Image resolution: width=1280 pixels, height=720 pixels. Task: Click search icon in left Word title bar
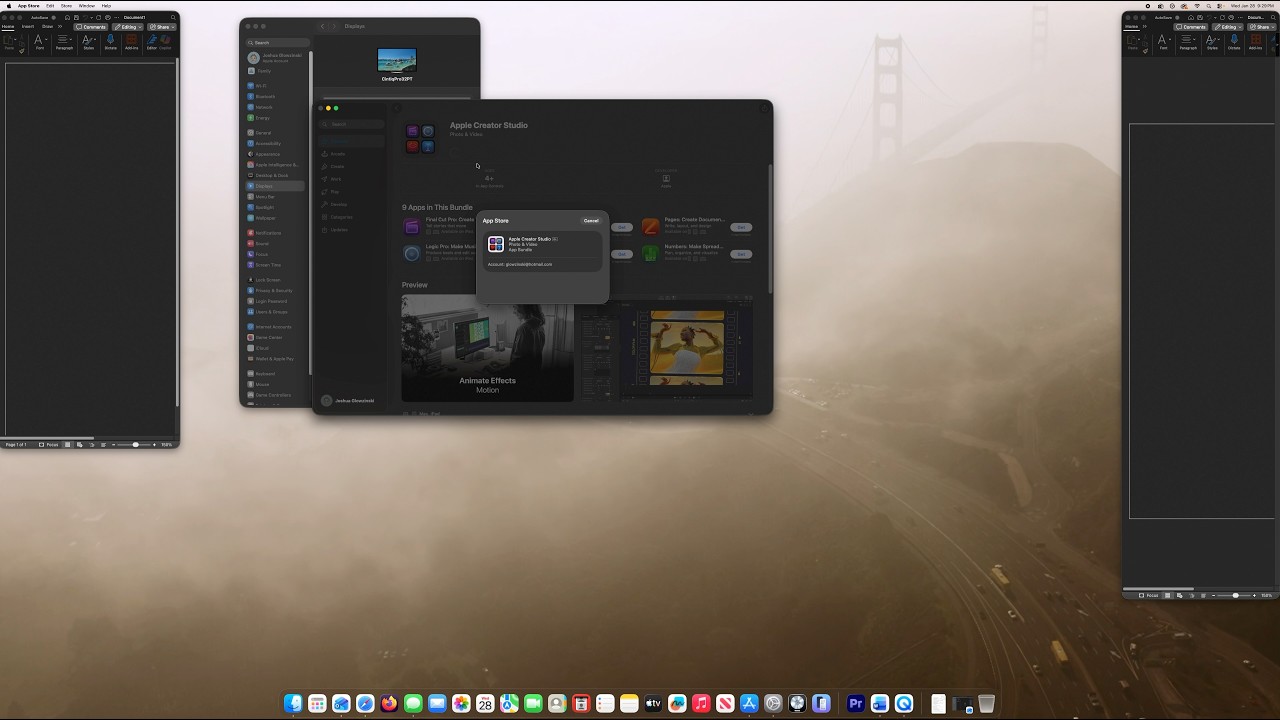(173, 18)
